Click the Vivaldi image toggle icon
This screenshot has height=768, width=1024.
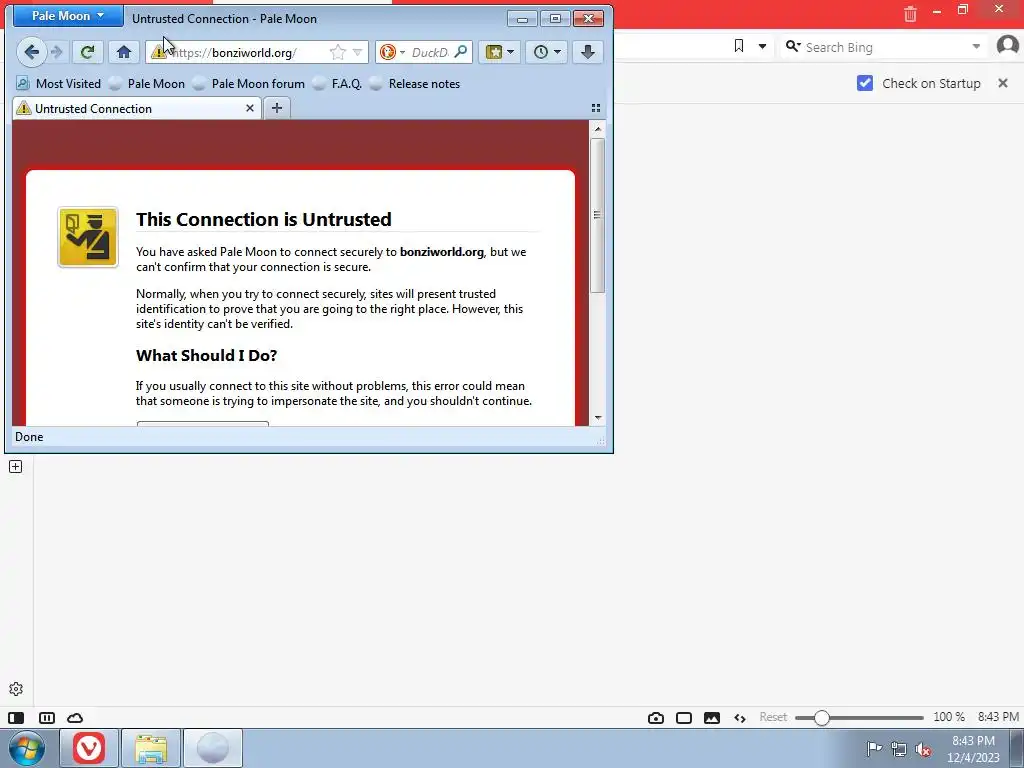pyautogui.click(x=712, y=718)
